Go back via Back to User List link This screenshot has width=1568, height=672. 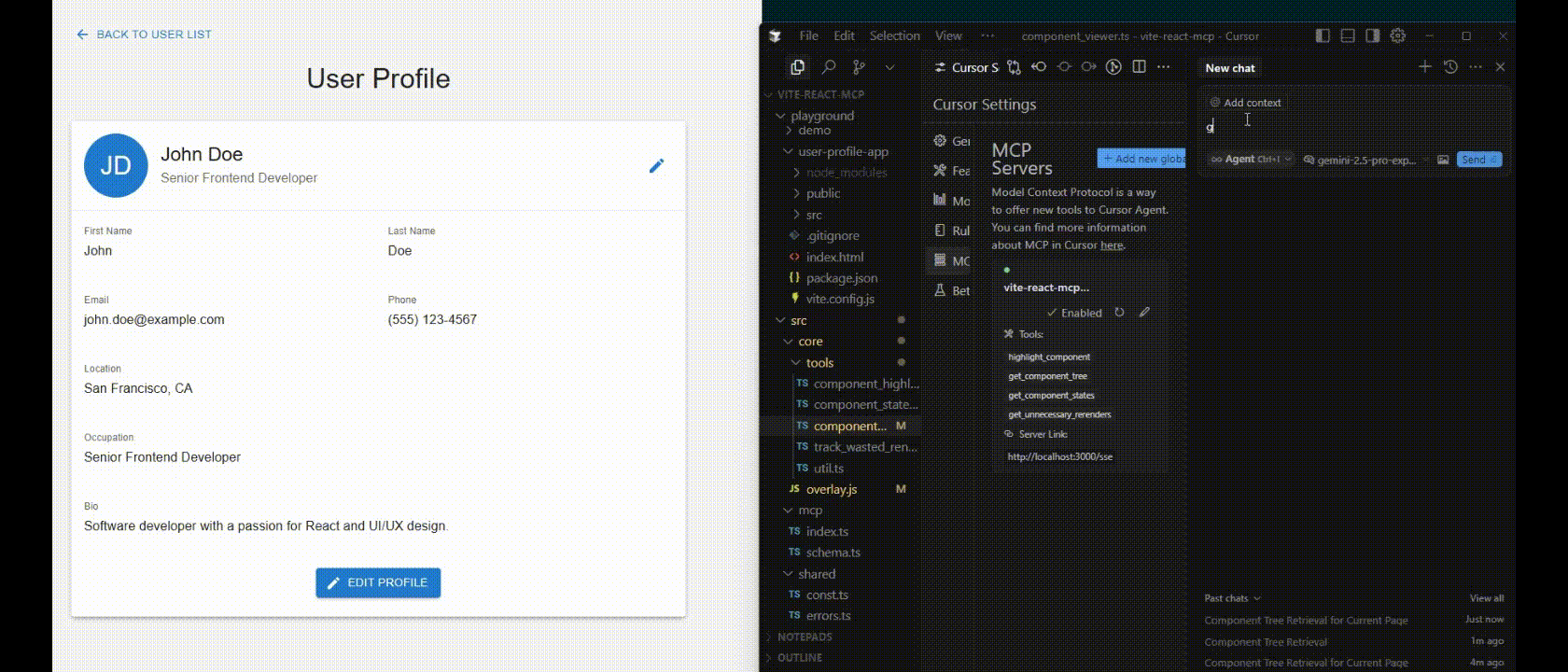click(x=144, y=35)
